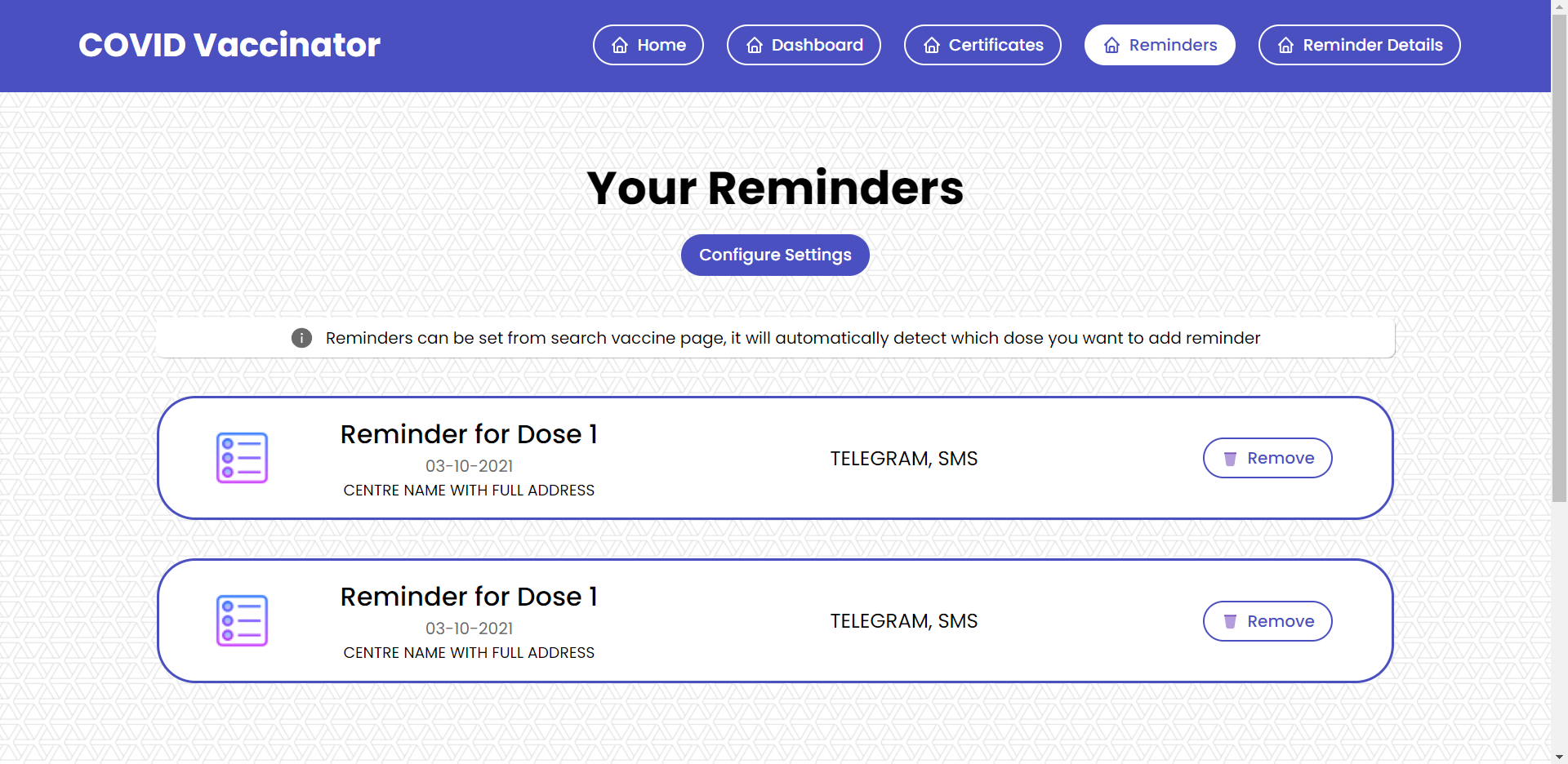This screenshot has height=764, width=1568.
Task: Remove the second Dose 1 reminder
Action: click(1267, 621)
